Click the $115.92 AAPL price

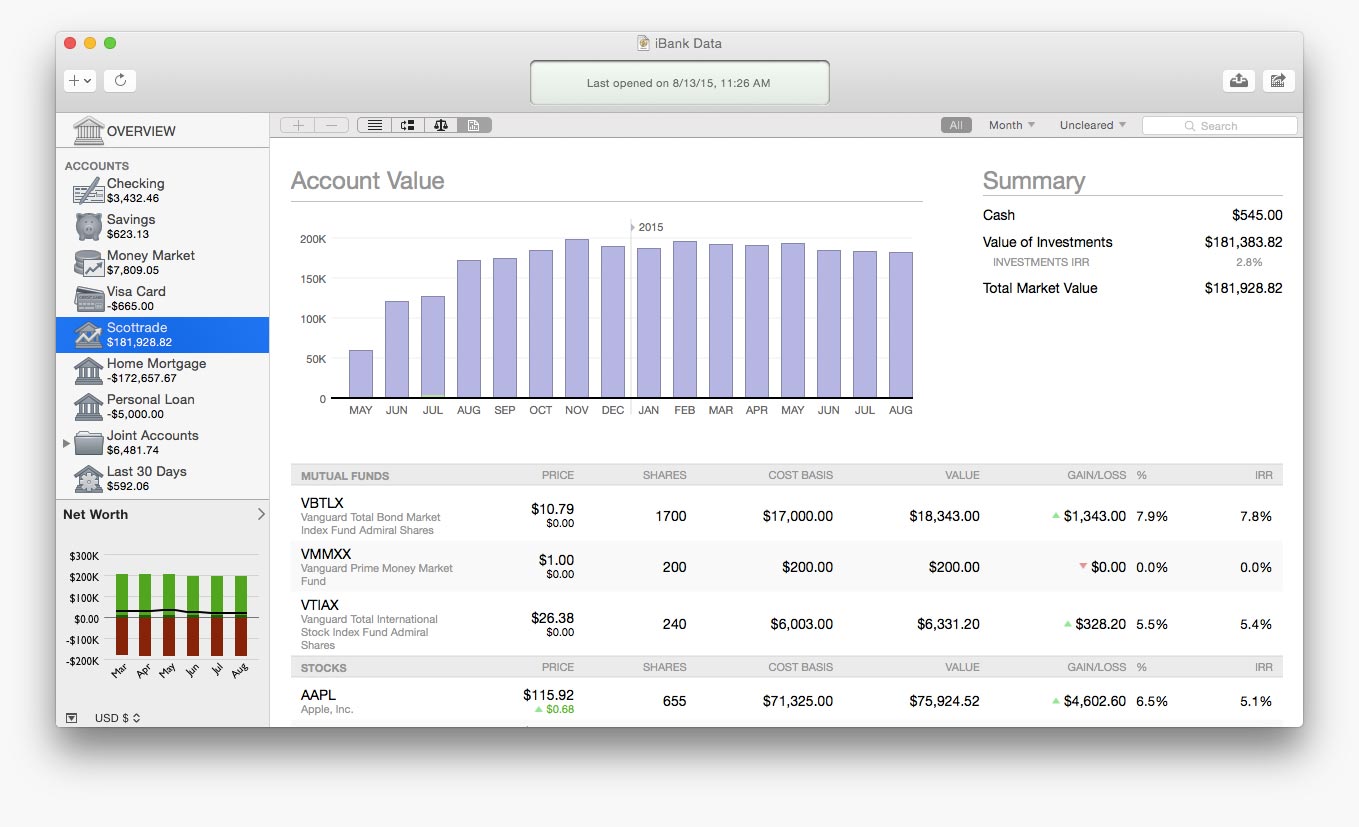[x=548, y=694]
